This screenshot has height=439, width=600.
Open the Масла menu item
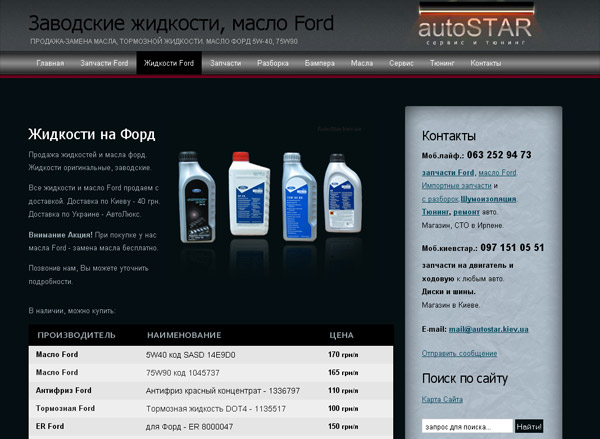(x=362, y=63)
